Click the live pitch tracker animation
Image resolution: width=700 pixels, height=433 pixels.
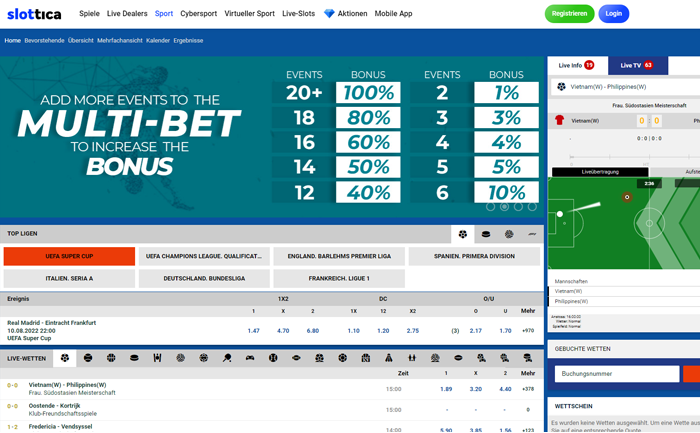(x=624, y=223)
